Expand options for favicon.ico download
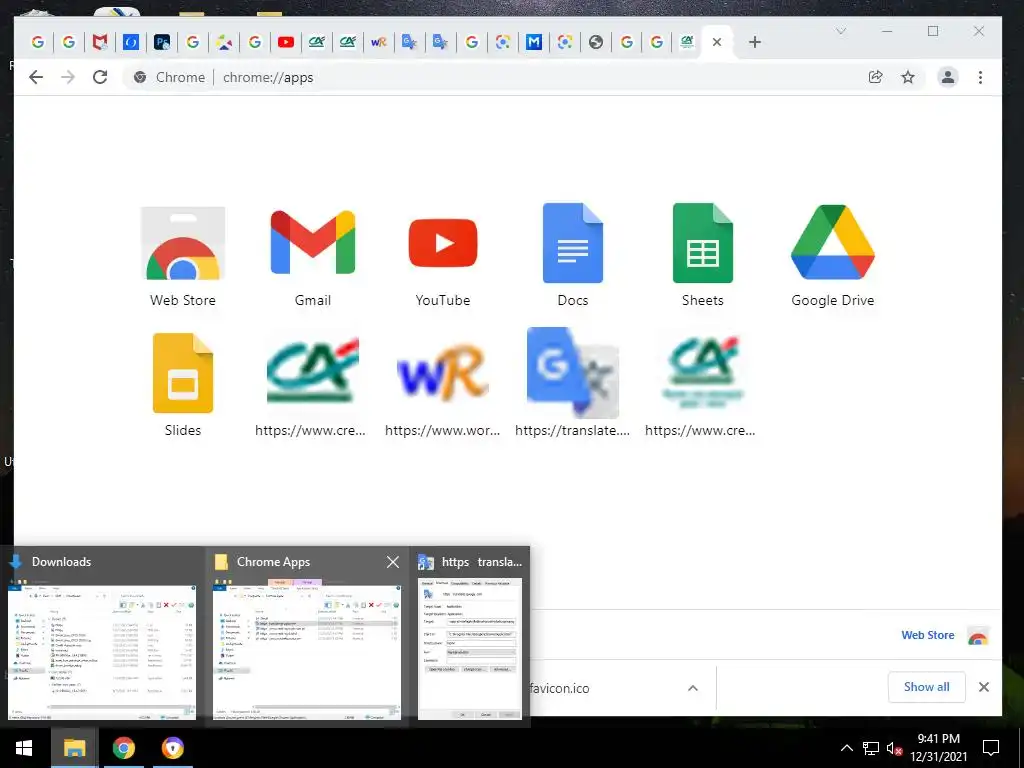Screen dimensions: 1024x768 [693, 688]
